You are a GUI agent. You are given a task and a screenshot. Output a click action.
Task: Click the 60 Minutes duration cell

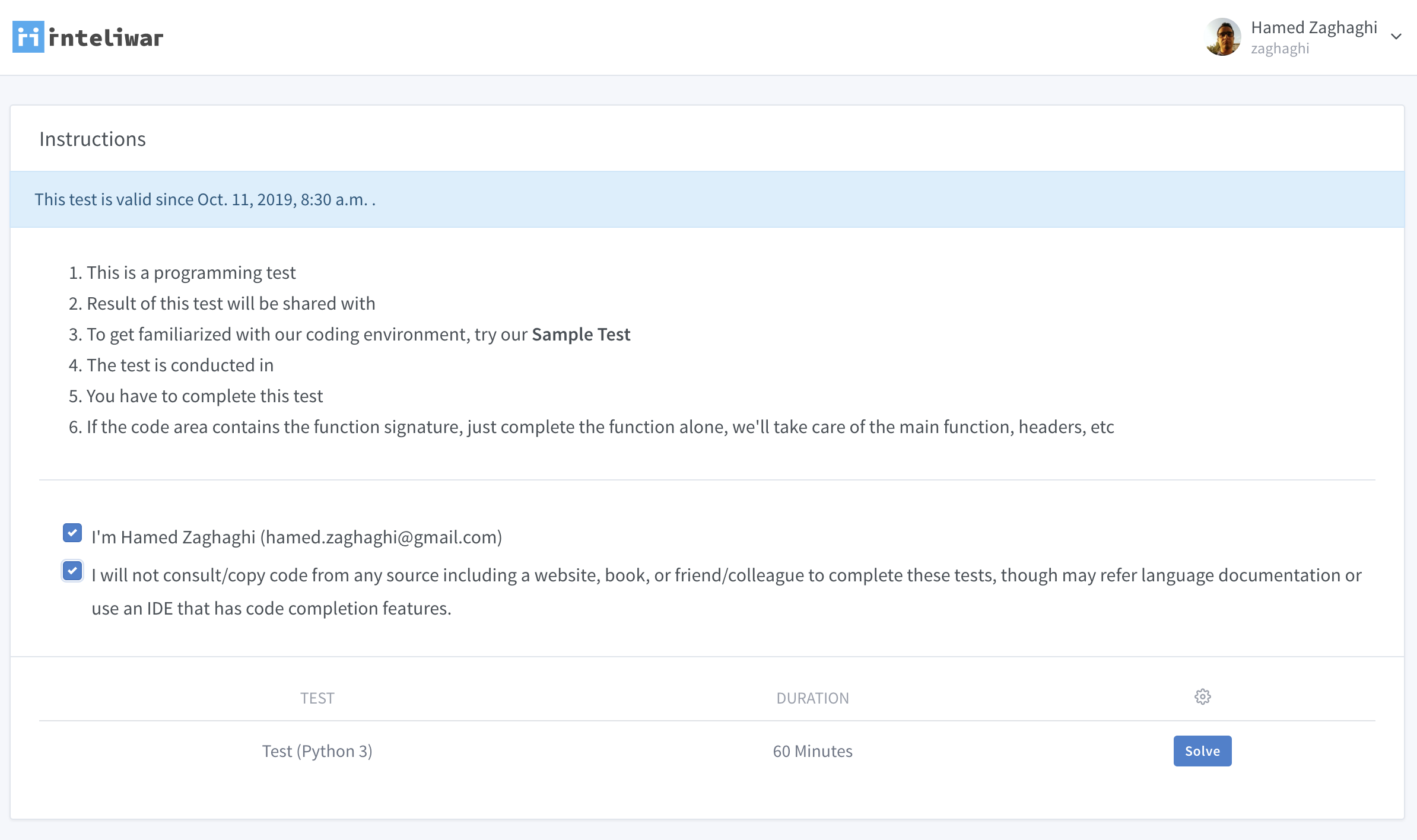[812, 751]
